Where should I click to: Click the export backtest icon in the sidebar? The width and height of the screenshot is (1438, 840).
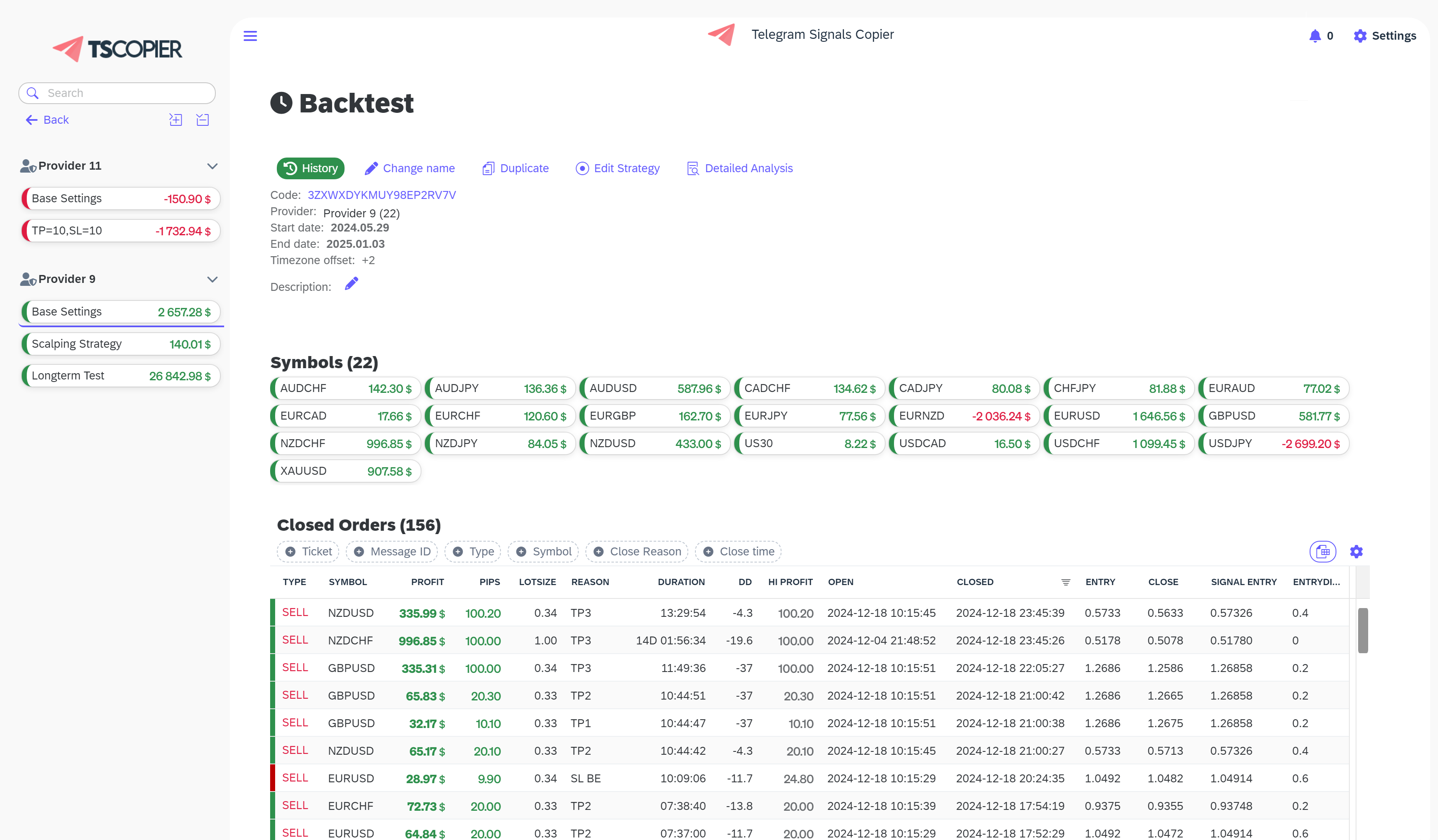point(202,120)
